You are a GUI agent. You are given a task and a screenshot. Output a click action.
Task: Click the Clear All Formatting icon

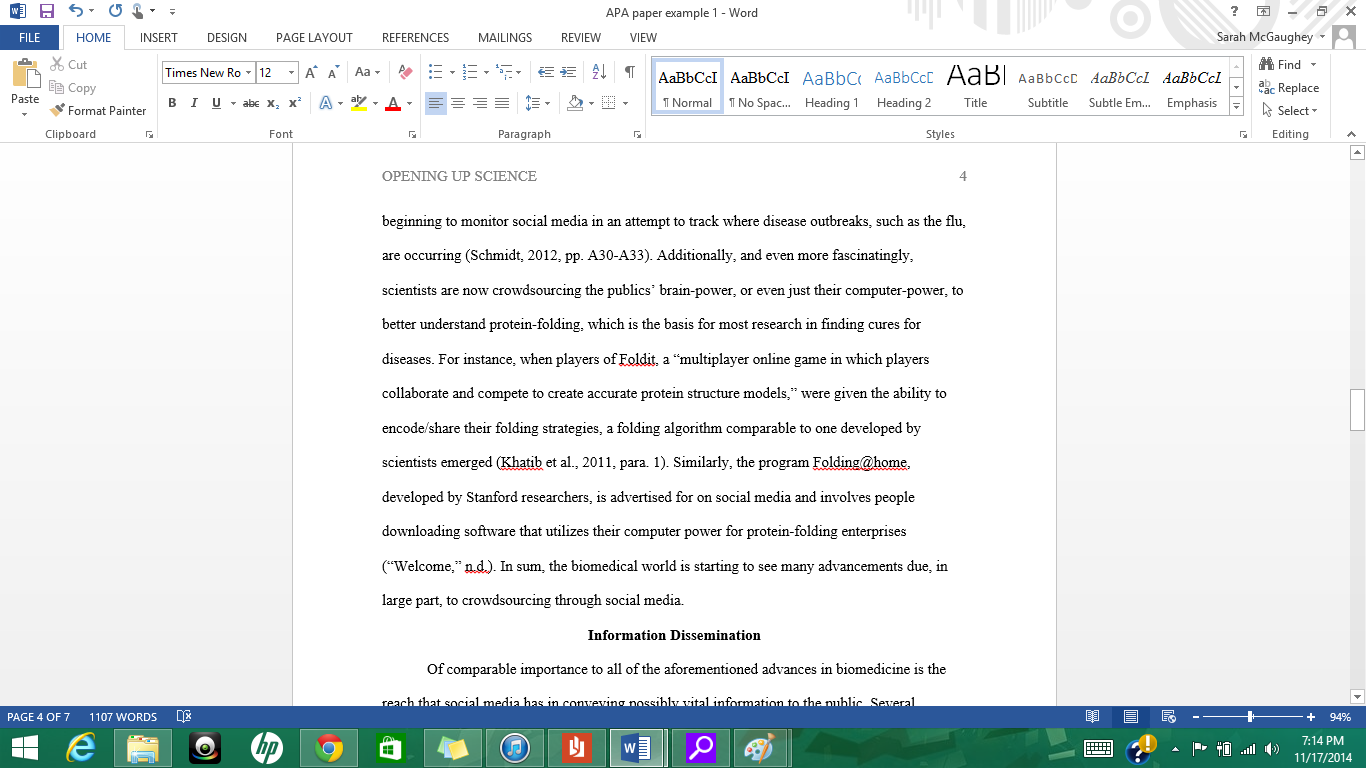coord(404,72)
